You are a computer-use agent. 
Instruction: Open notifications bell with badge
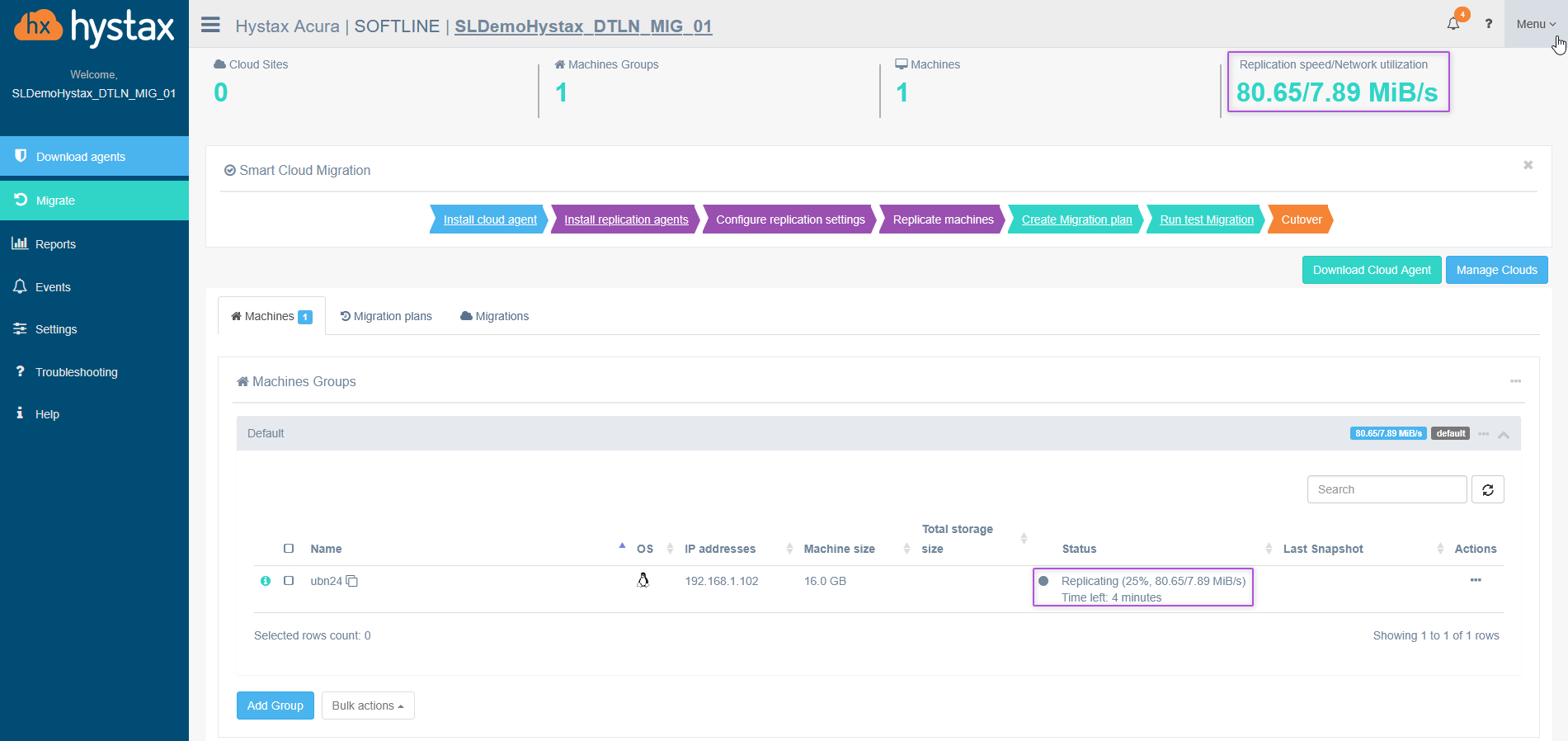pos(1453,24)
